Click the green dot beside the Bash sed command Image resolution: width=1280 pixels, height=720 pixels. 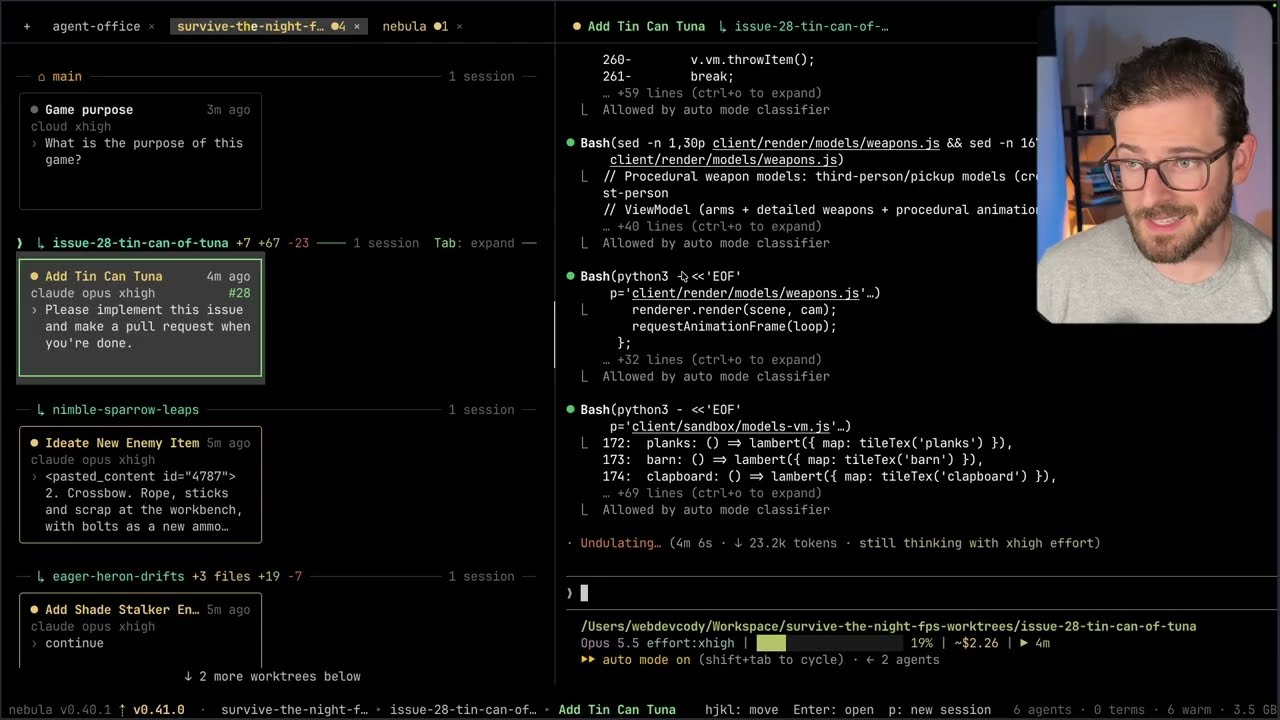571,143
